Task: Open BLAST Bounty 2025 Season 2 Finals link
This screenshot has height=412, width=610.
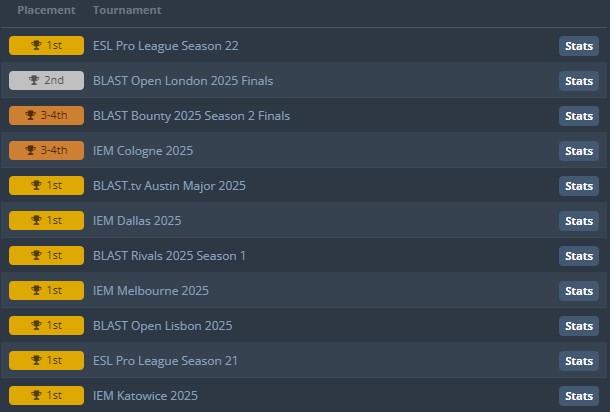Action: point(191,116)
